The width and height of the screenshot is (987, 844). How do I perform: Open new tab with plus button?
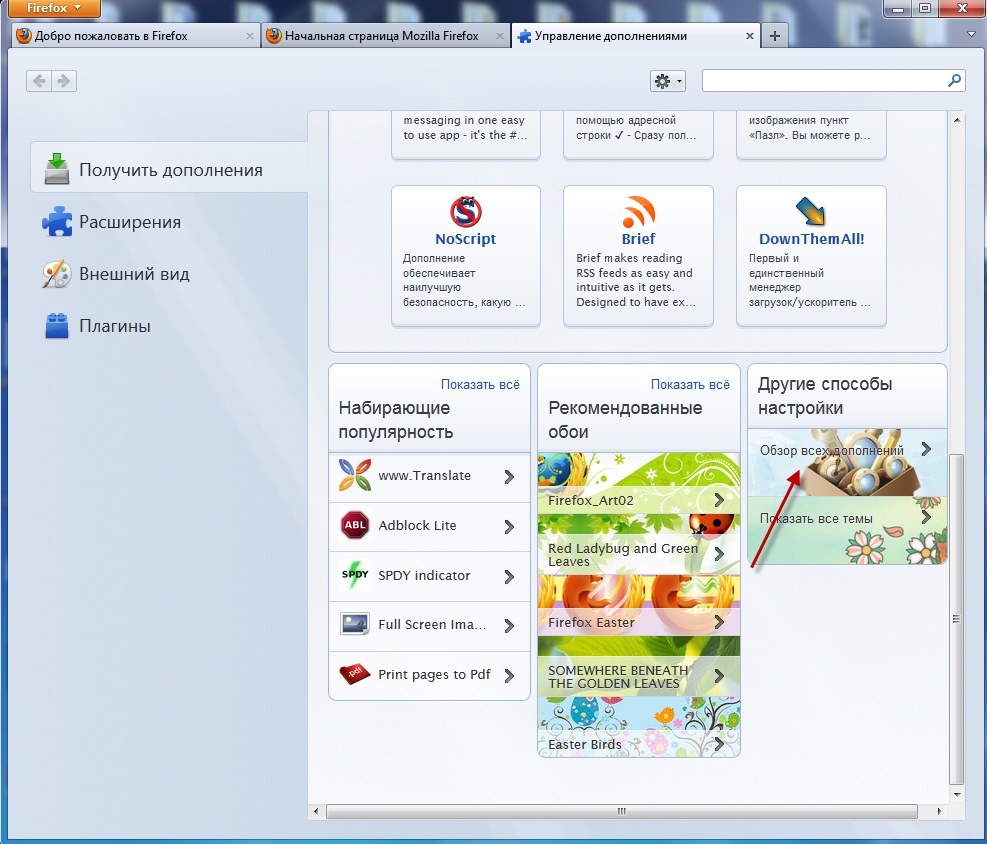[x=775, y=36]
